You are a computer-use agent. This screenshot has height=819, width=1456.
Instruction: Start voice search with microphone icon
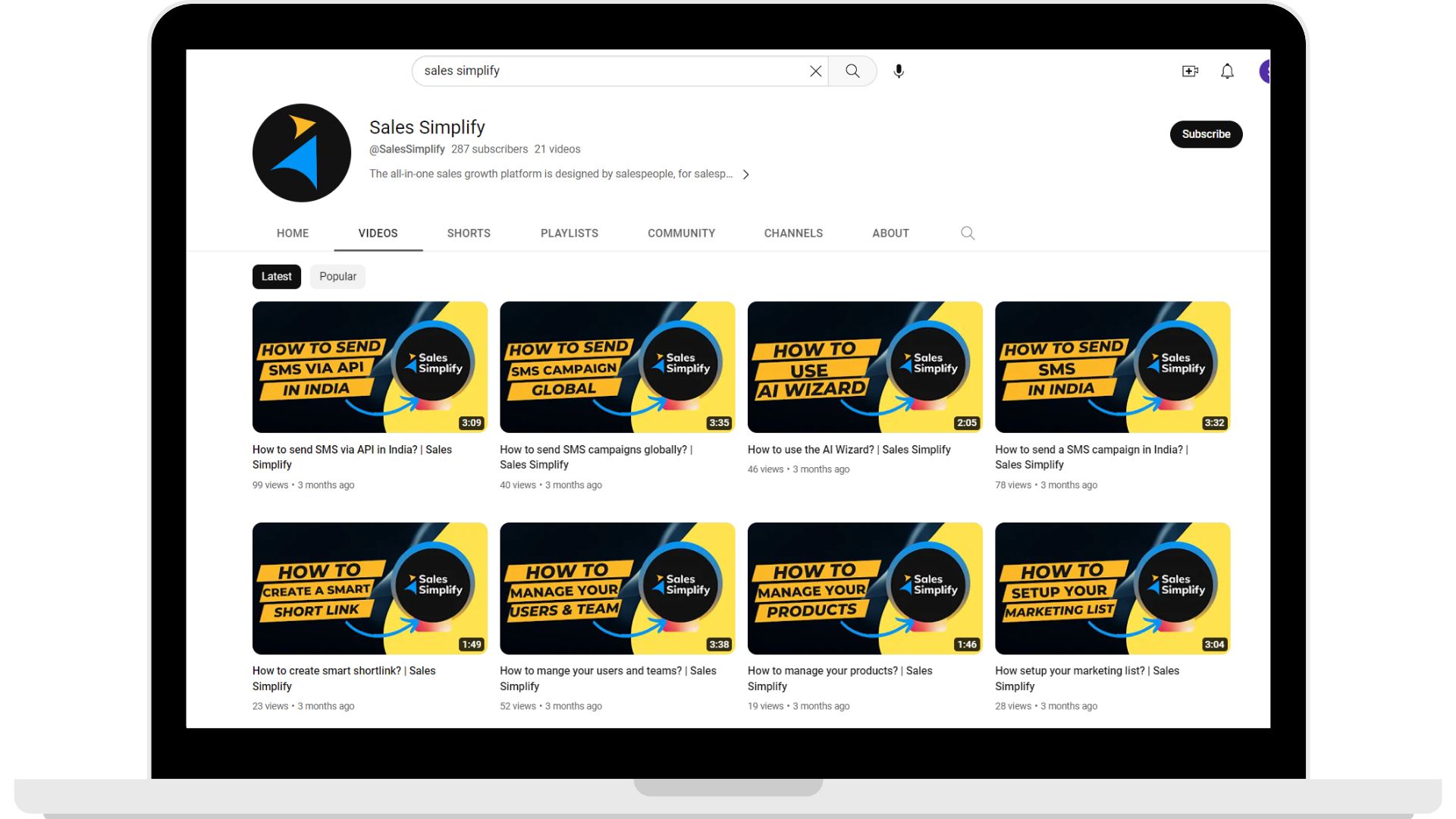pyautogui.click(x=899, y=71)
